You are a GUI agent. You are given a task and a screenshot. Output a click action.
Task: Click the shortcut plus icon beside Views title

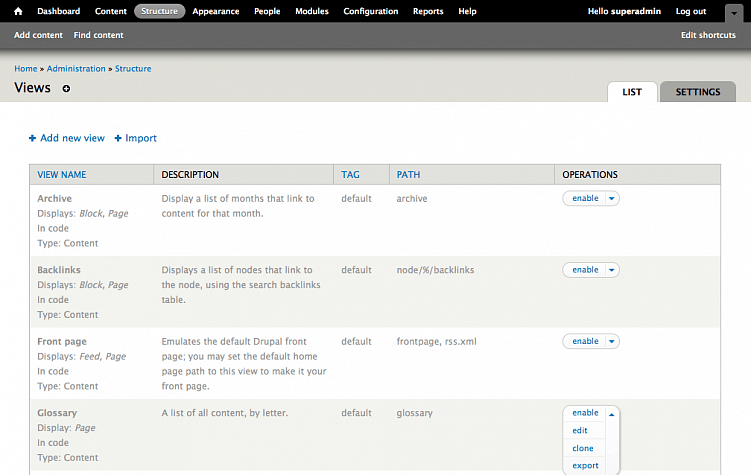coord(67,89)
